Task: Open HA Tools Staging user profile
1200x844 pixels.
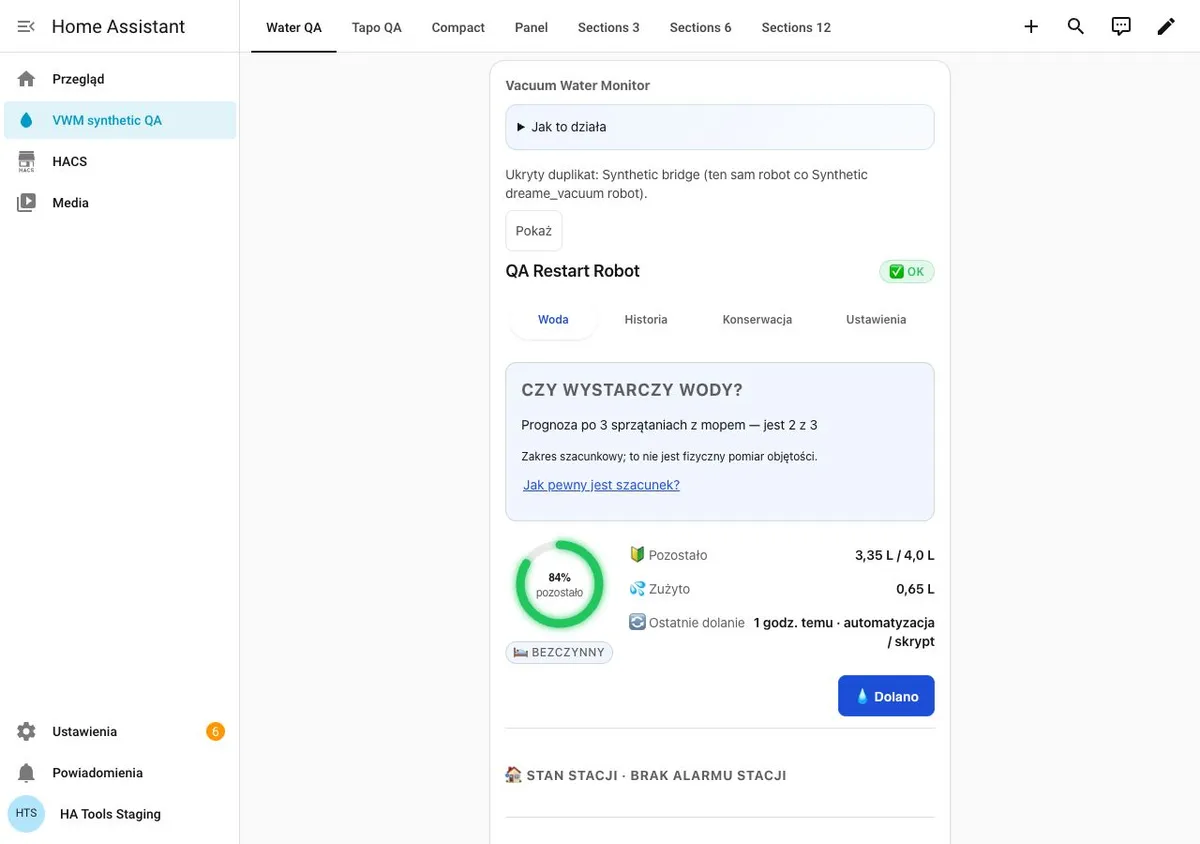Action: (120, 814)
